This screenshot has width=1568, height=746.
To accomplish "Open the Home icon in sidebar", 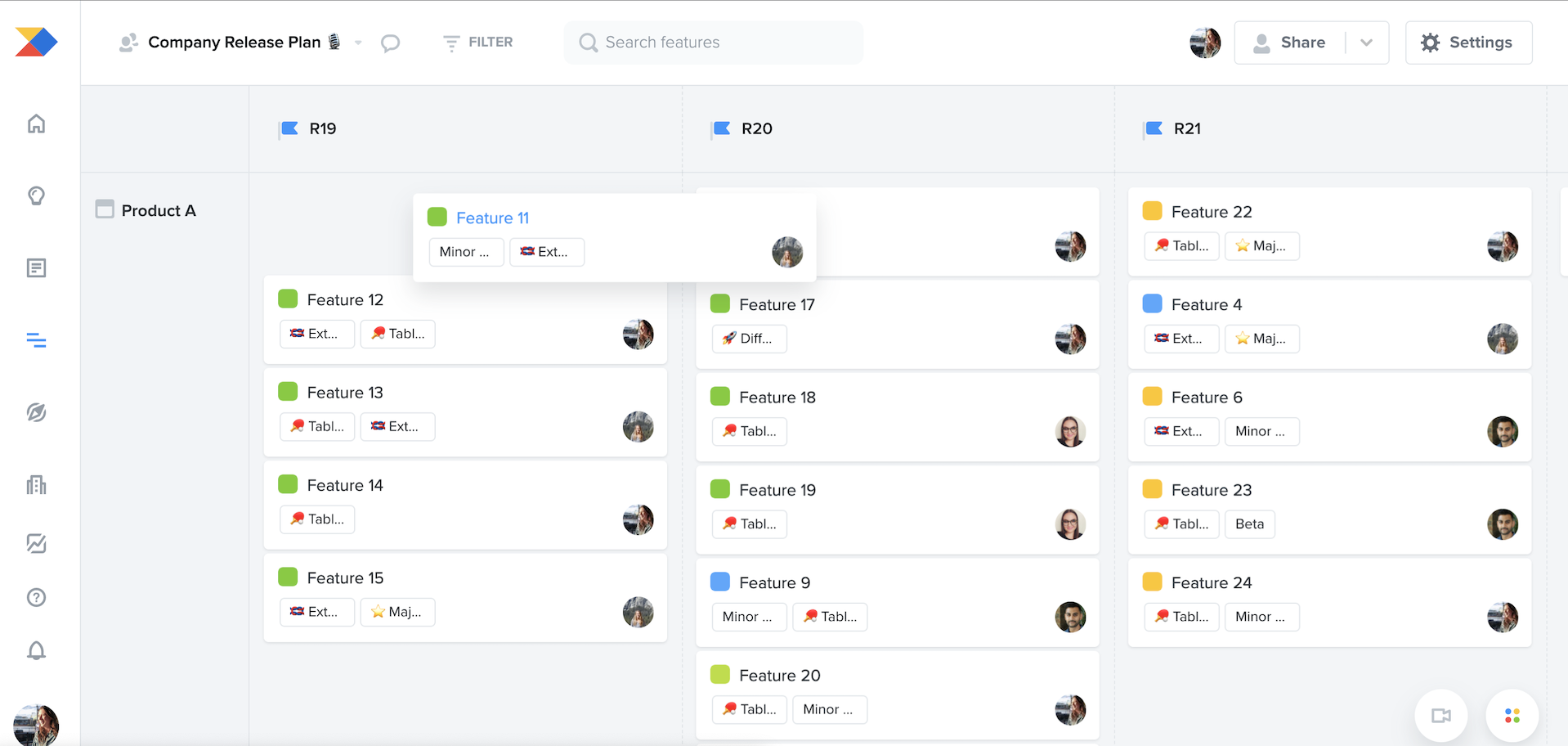I will (x=36, y=124).
